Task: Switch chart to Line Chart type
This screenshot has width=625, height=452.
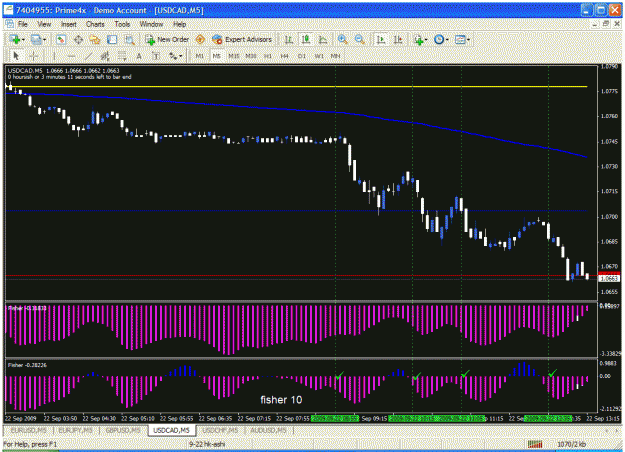Action: pyautogui.click(x=323, y=39)
